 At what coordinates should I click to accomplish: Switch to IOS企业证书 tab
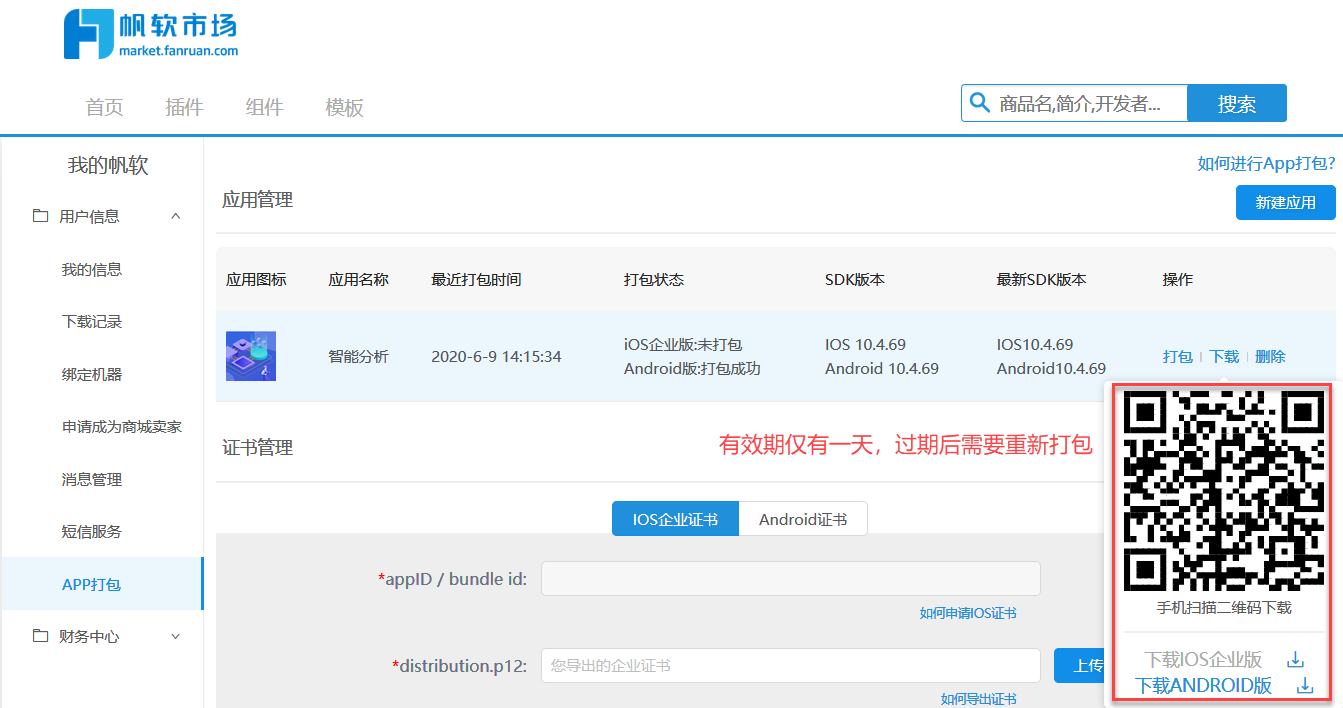(675, 519)
